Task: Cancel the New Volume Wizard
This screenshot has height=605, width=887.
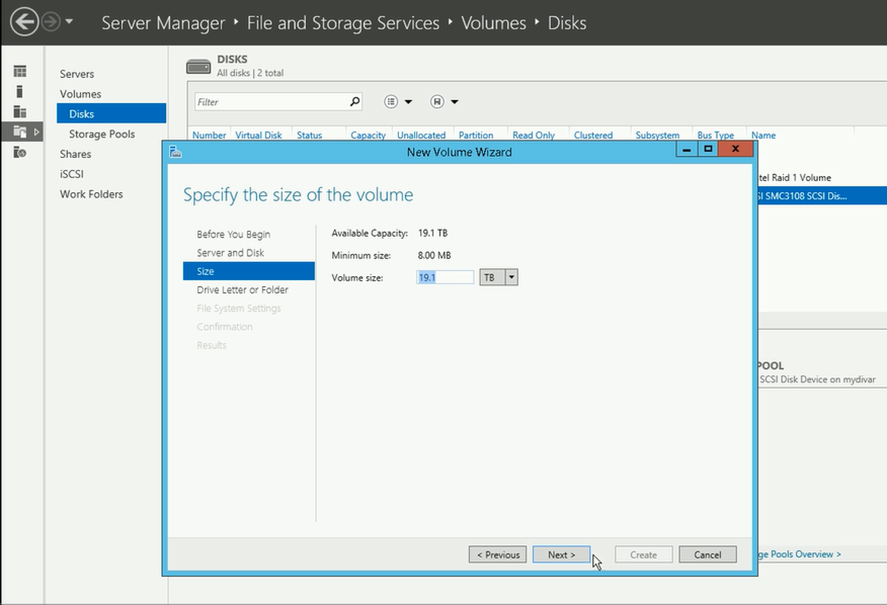Action: pos(707,555)
